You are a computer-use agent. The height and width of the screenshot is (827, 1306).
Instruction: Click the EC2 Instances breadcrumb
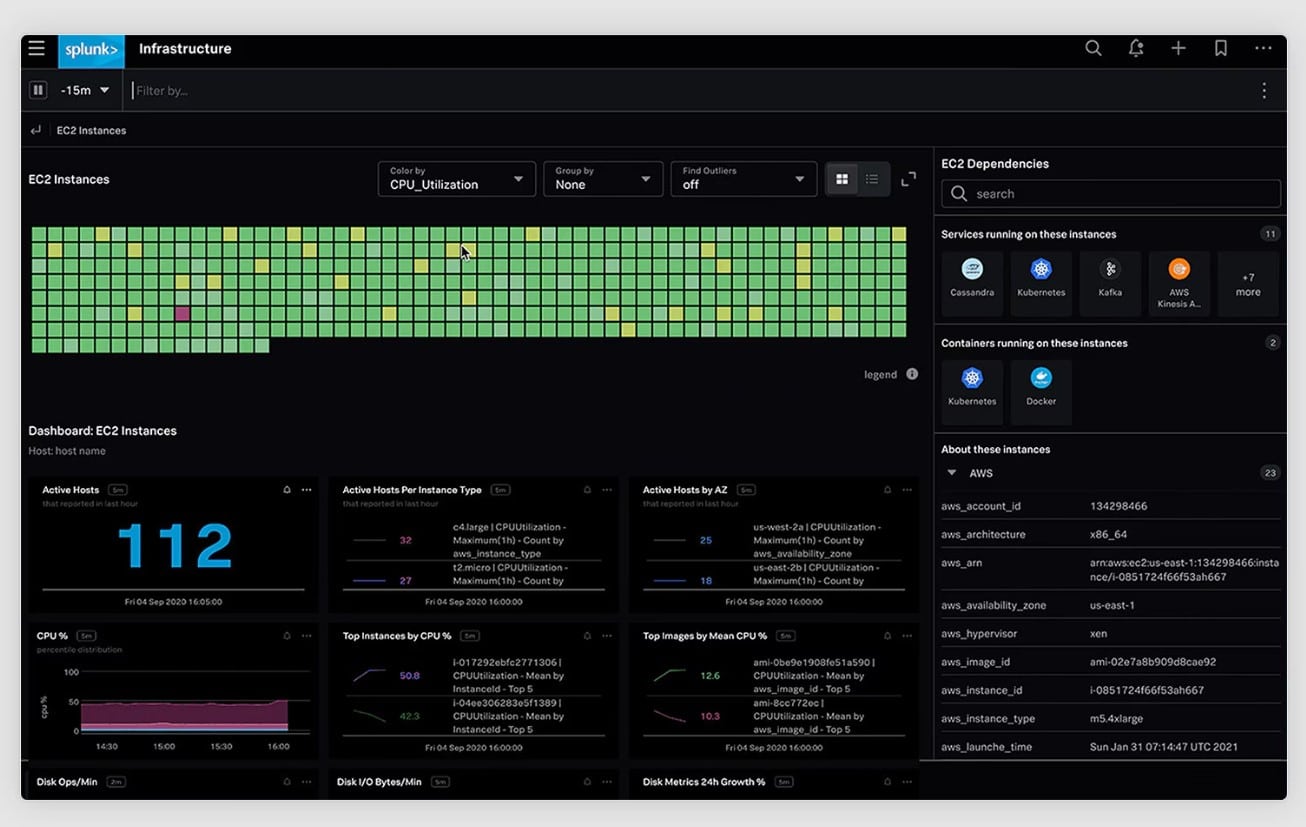91,130
